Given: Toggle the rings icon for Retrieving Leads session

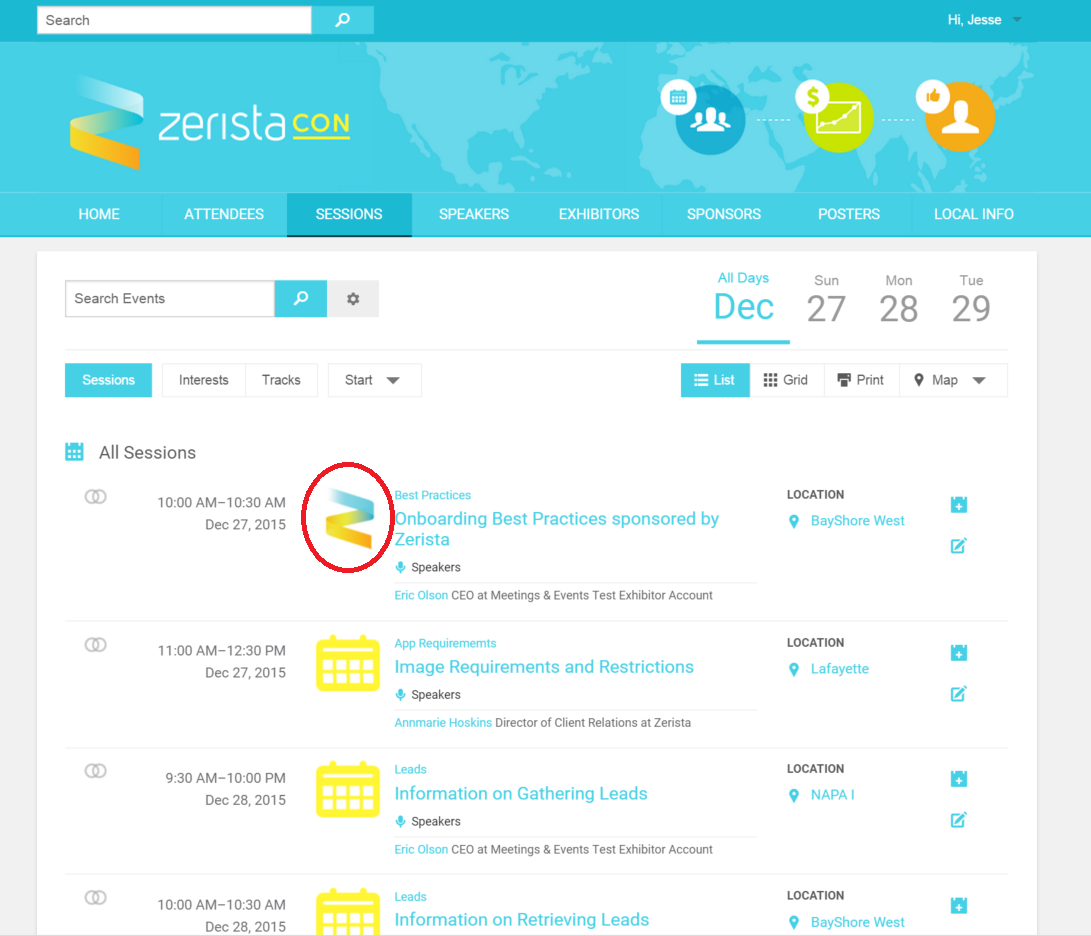Looking at the screenshot, I should coord(95,898).
